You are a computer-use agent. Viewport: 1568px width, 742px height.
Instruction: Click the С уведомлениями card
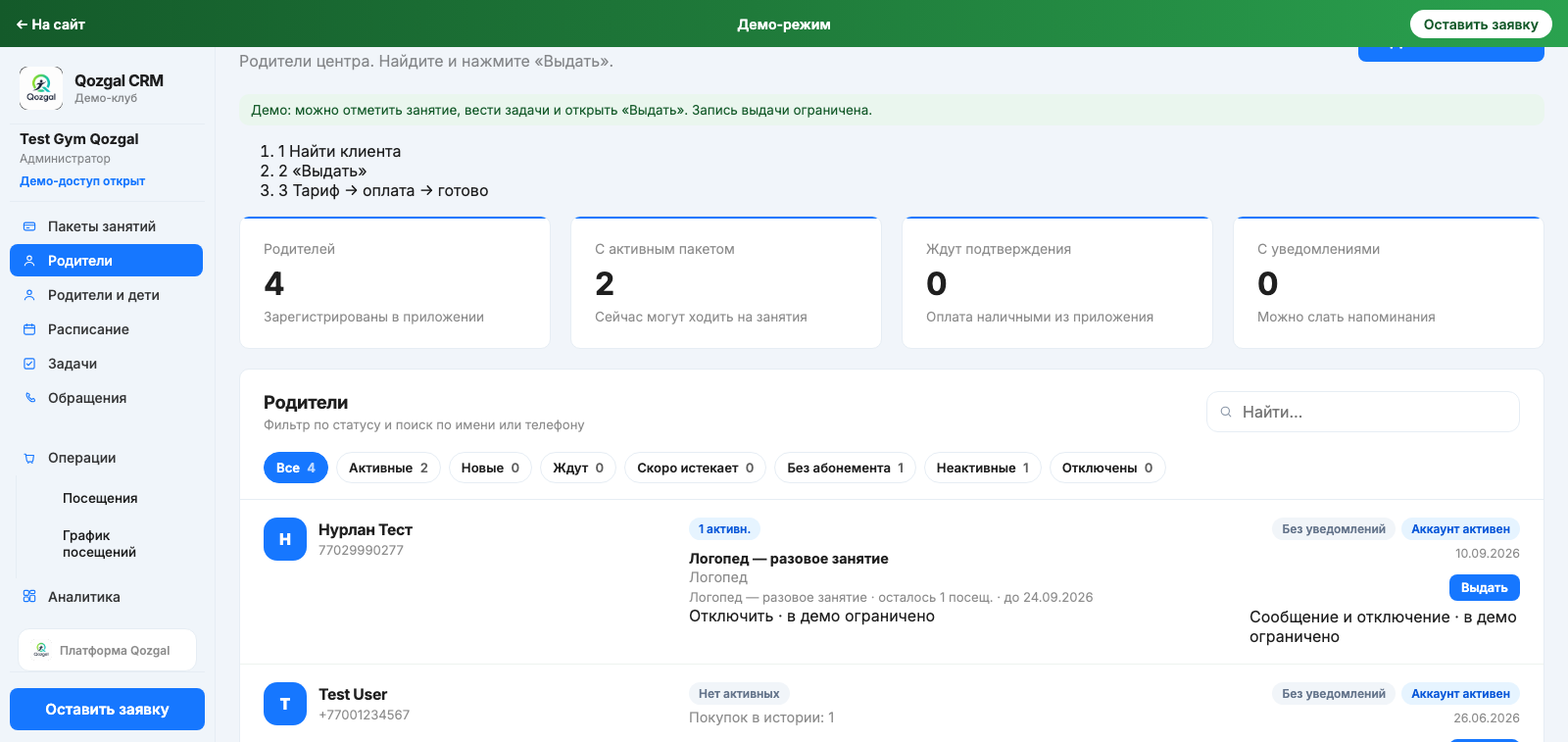click(x=1389, y=282)
